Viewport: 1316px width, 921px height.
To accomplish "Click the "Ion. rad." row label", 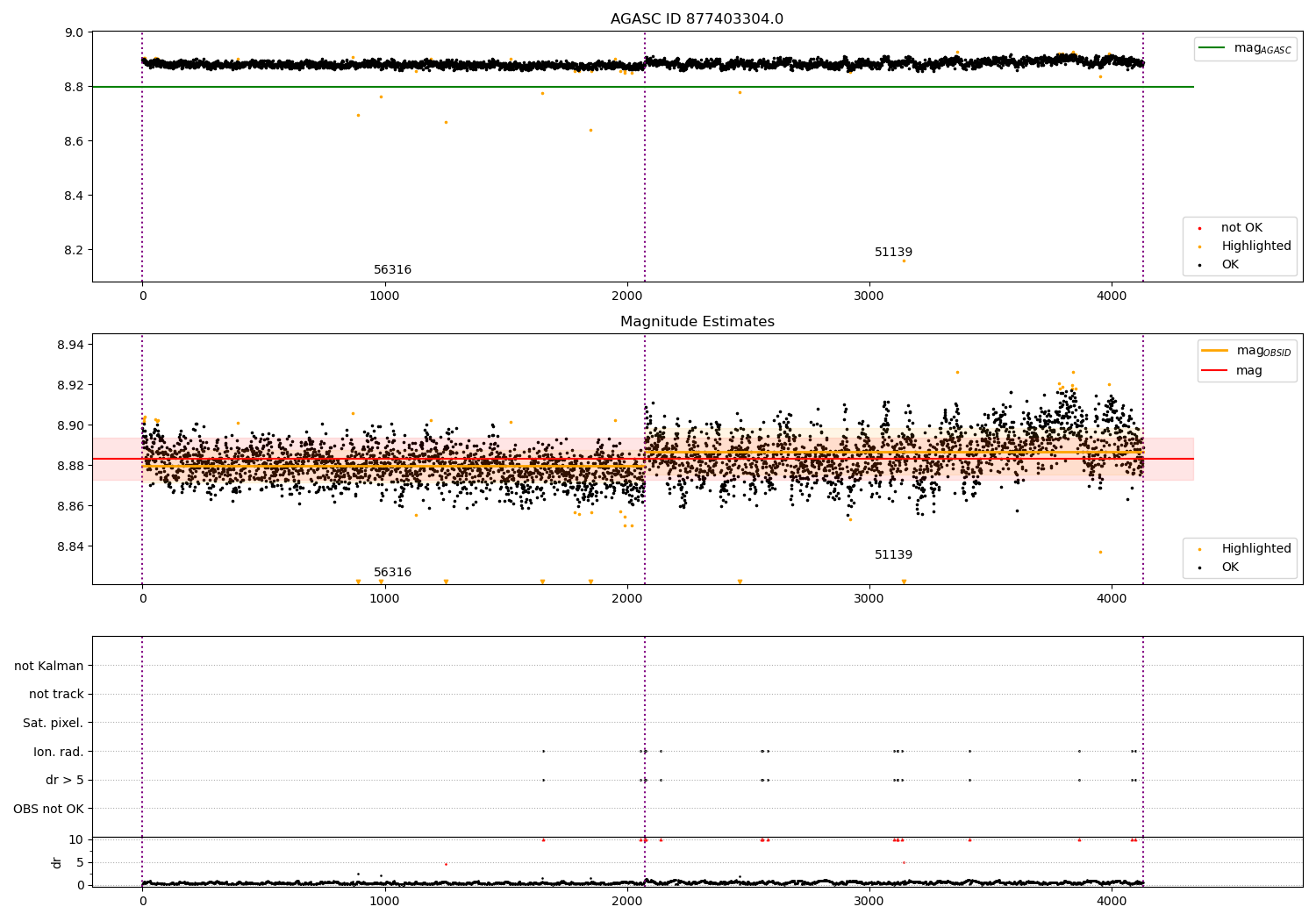I will [58, 753].
